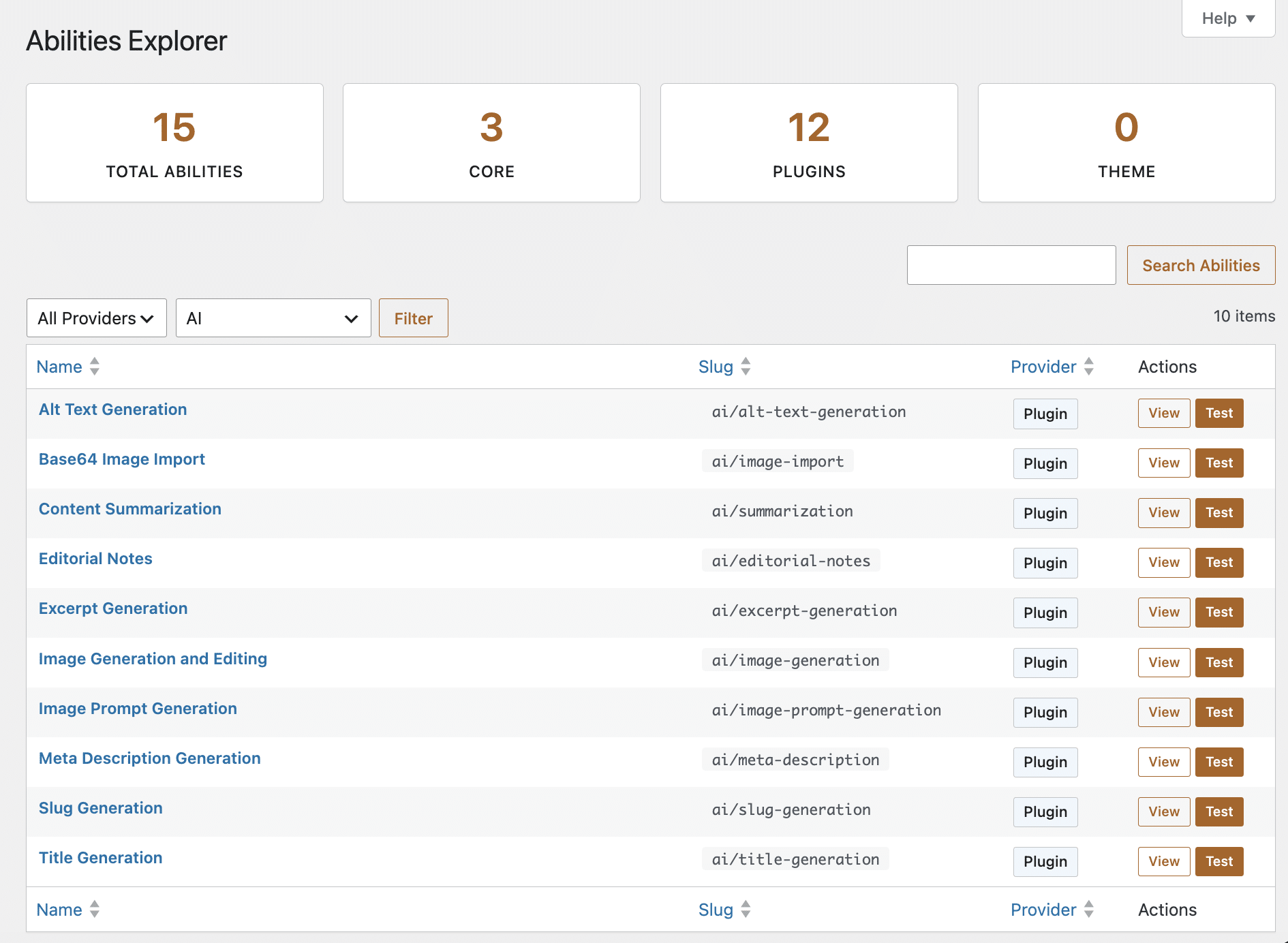1288x943 pixels.
Task: View the Image Generation and Editing row
Action: (x=1164, y=662)
